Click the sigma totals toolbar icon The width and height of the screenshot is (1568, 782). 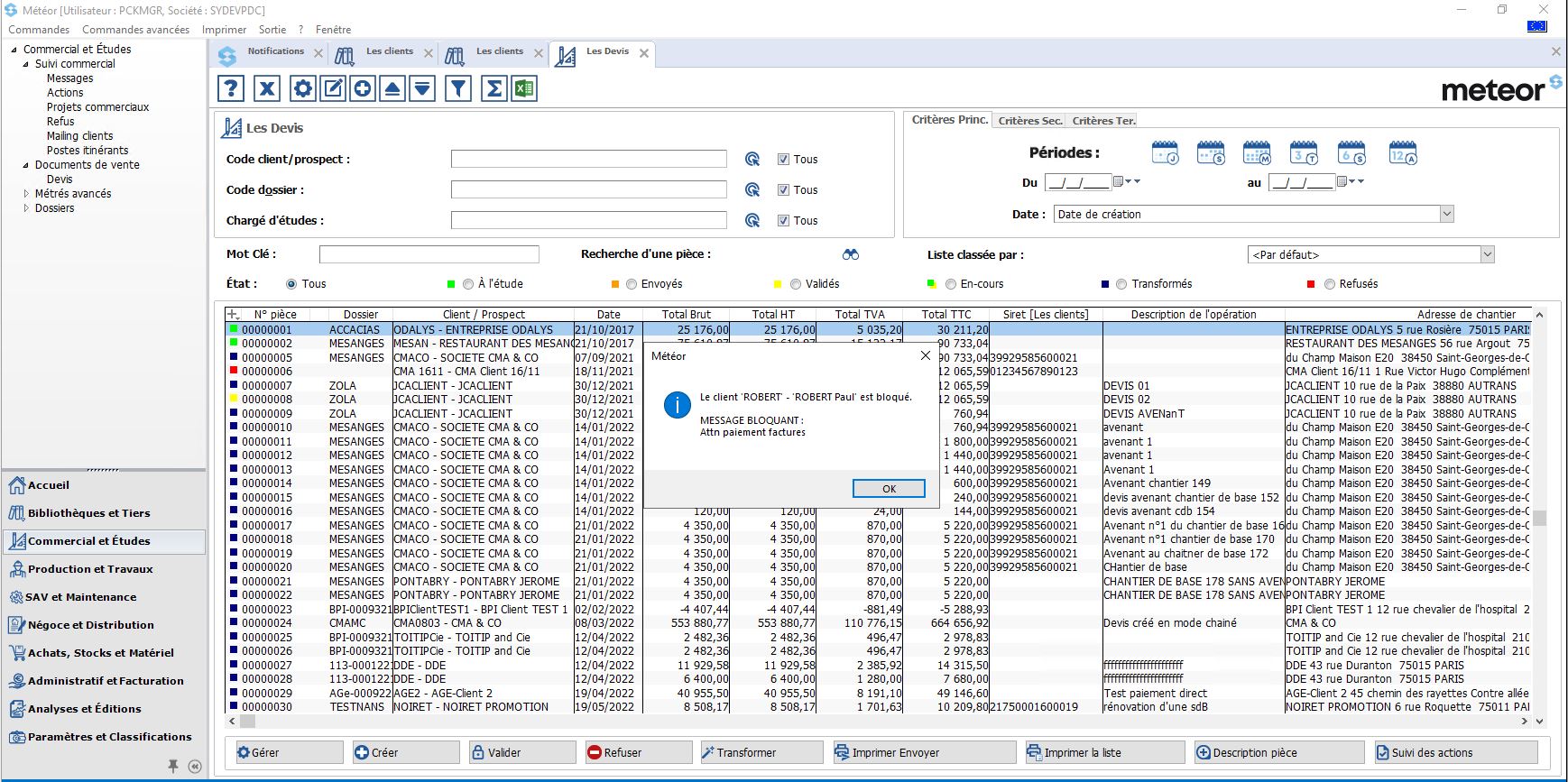[494, 88]
